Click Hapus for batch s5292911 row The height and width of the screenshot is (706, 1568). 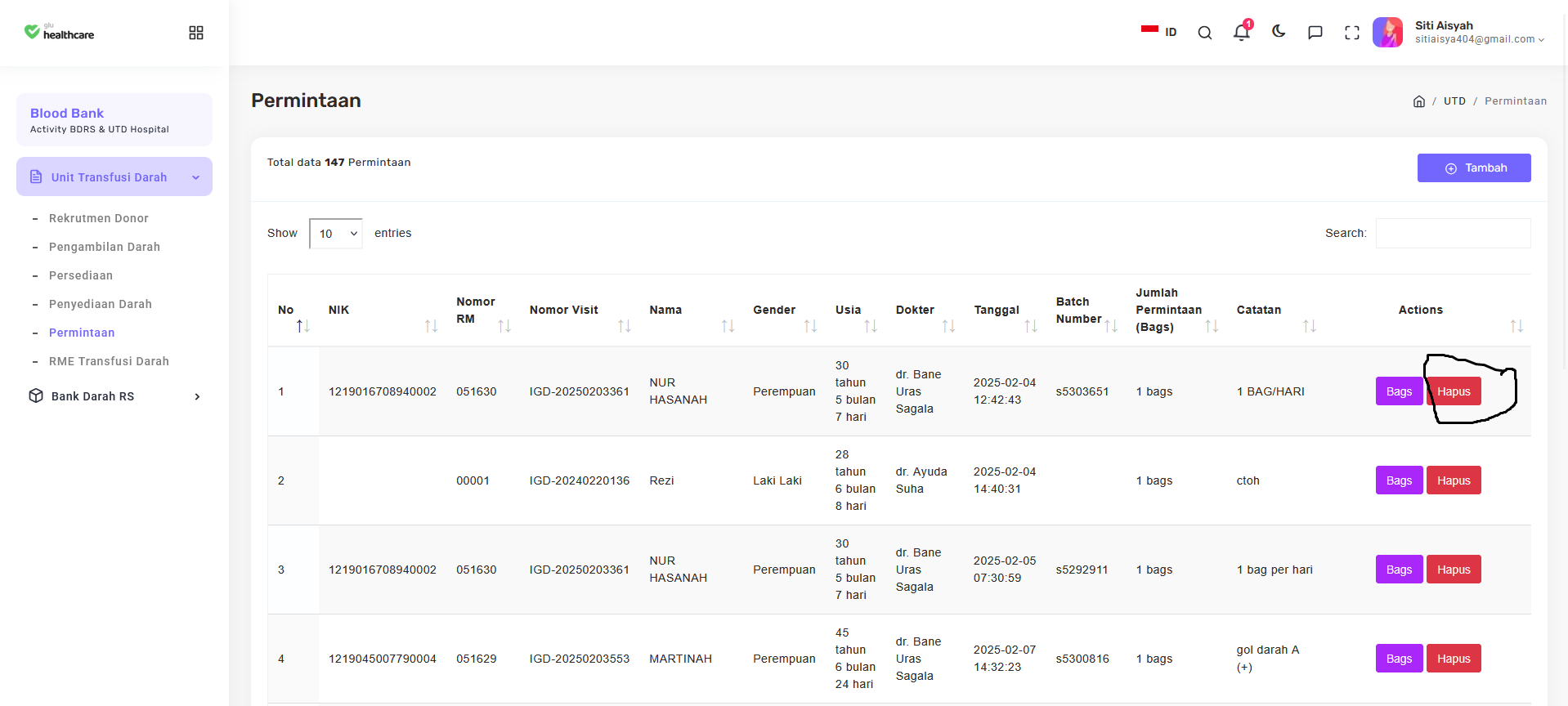[1454, 570]
